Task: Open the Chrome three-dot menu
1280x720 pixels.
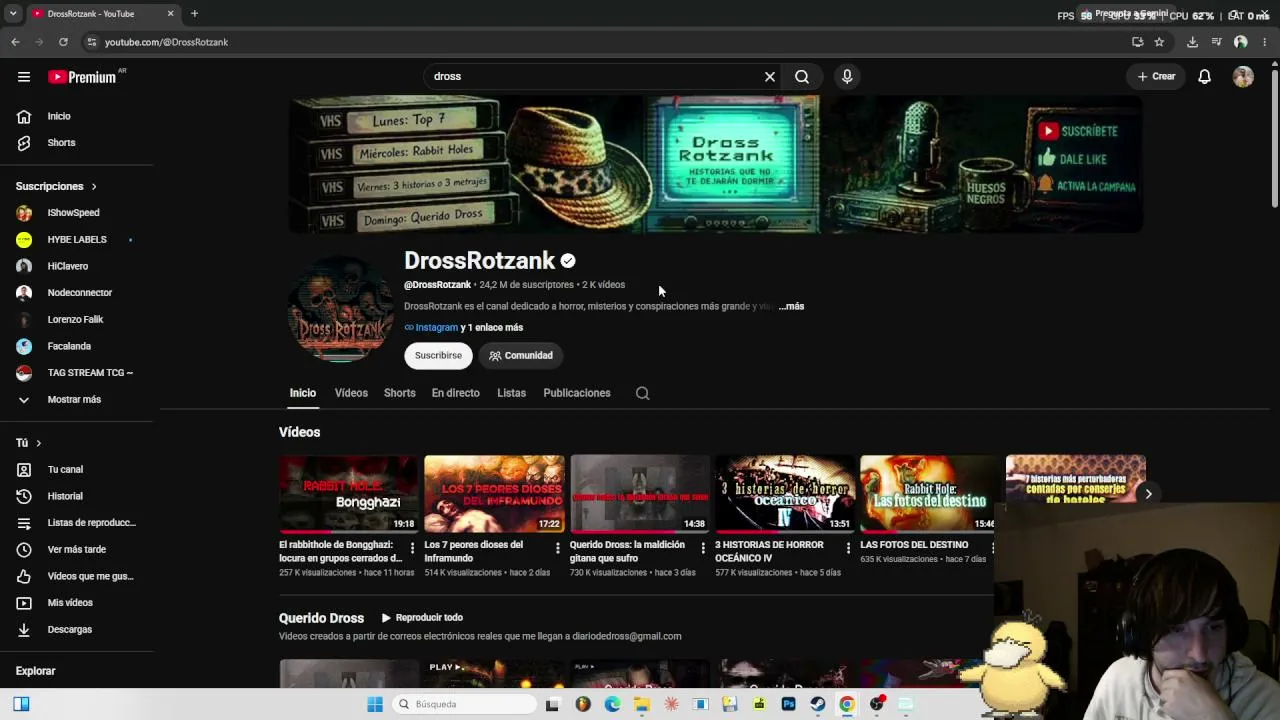Action: tap(1265, 42)
